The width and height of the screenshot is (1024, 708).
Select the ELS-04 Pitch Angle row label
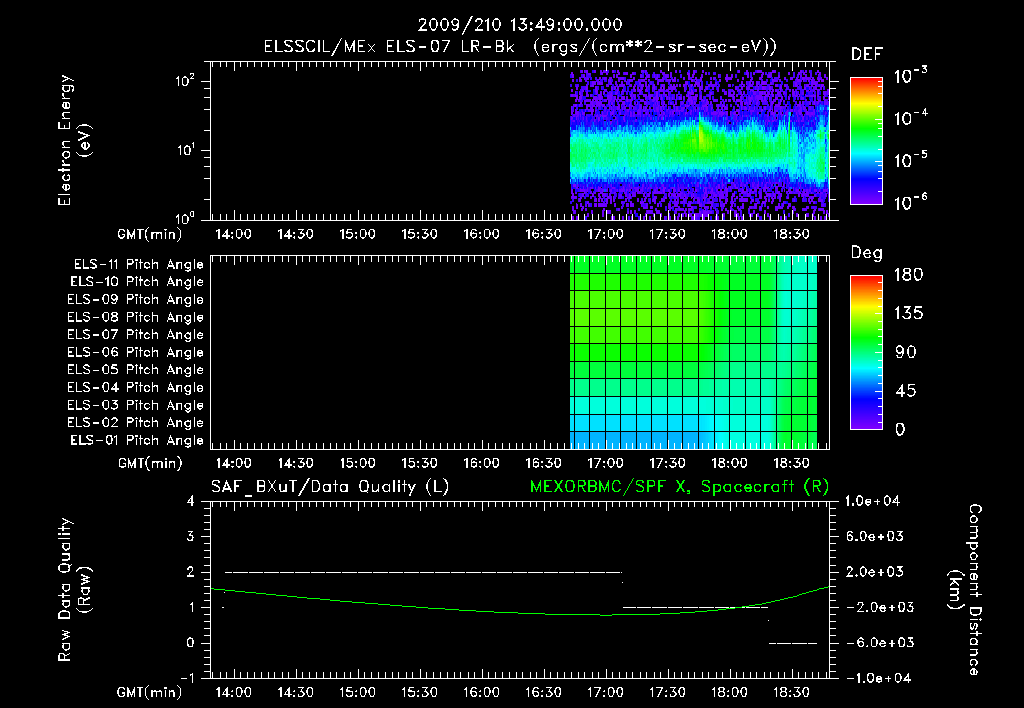coord(136,388)
